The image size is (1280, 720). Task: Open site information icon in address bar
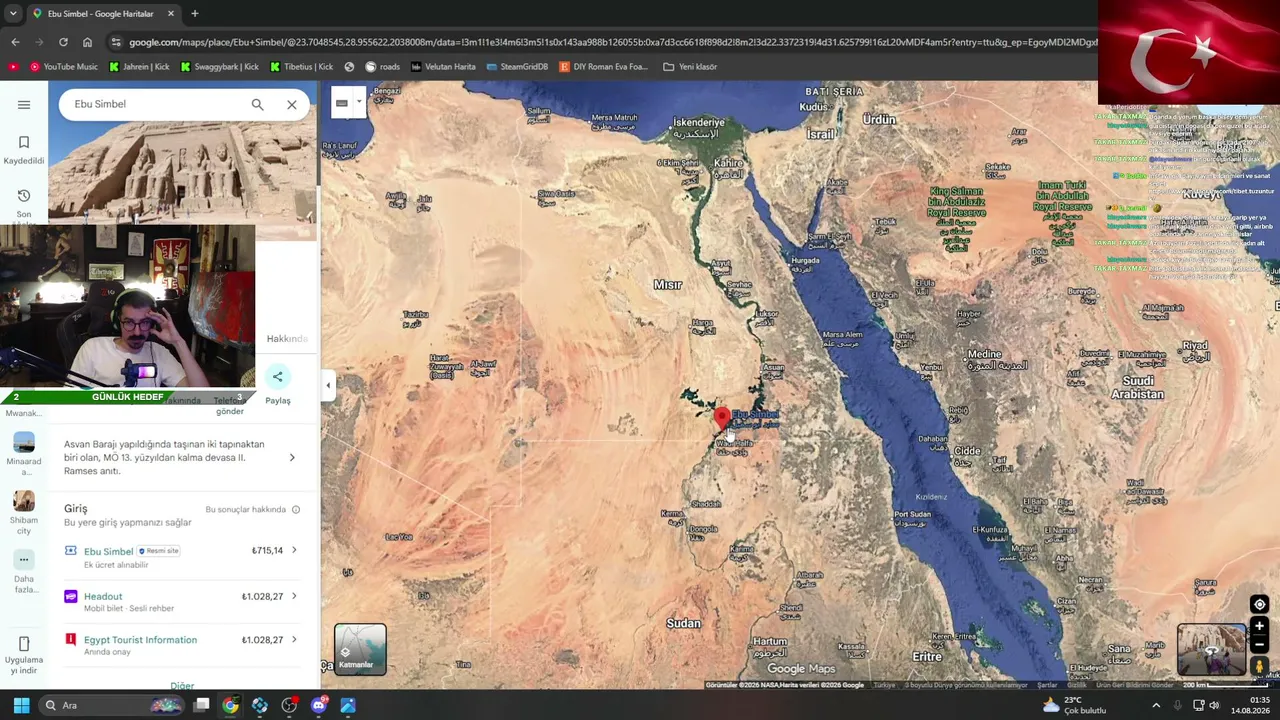[x=116, y=42]
